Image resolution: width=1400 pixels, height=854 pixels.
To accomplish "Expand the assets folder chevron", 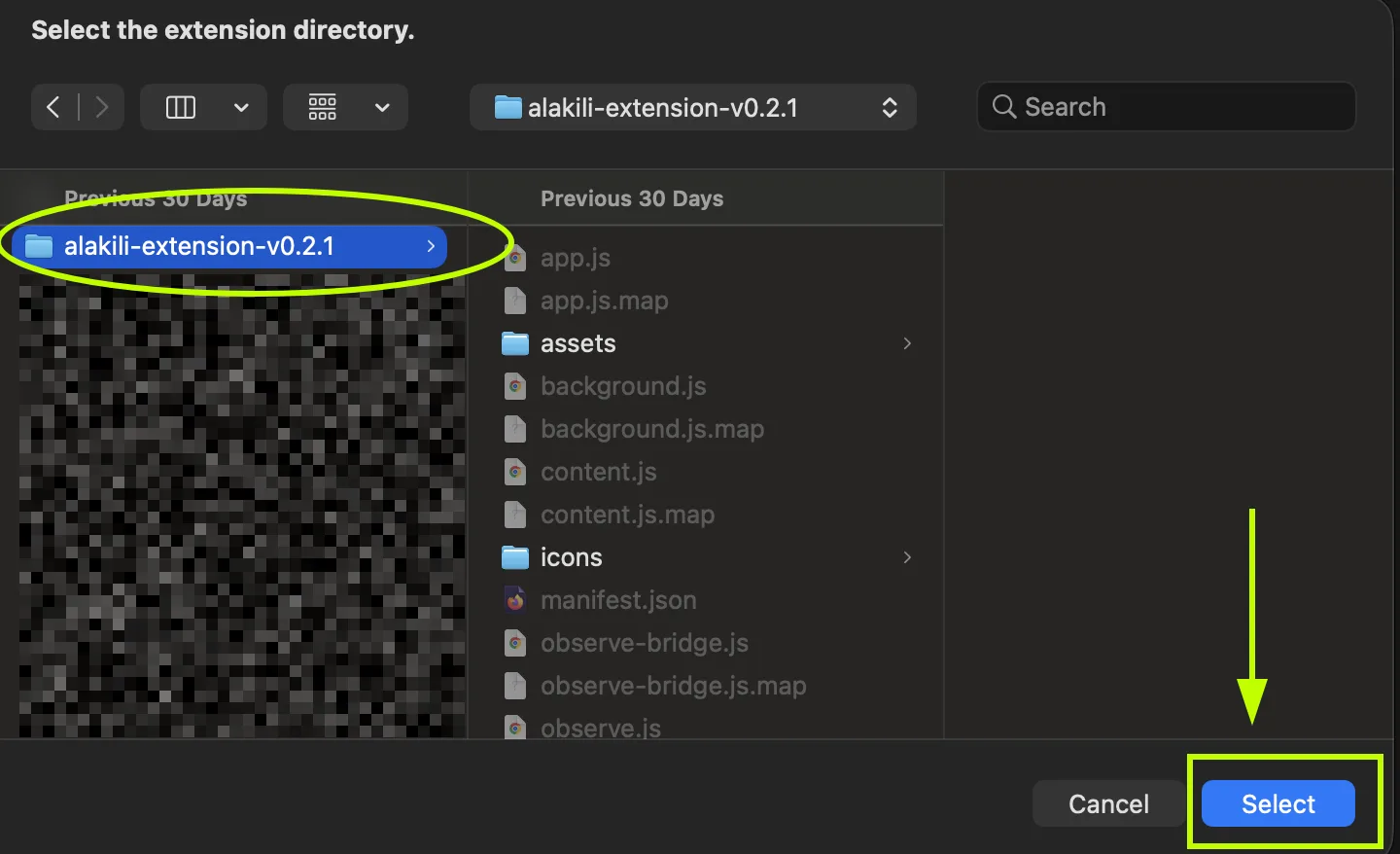I will coord(907,343).
